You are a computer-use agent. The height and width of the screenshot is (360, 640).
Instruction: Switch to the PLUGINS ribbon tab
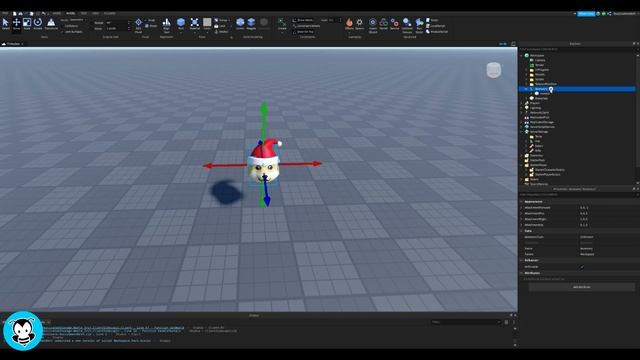109,13
